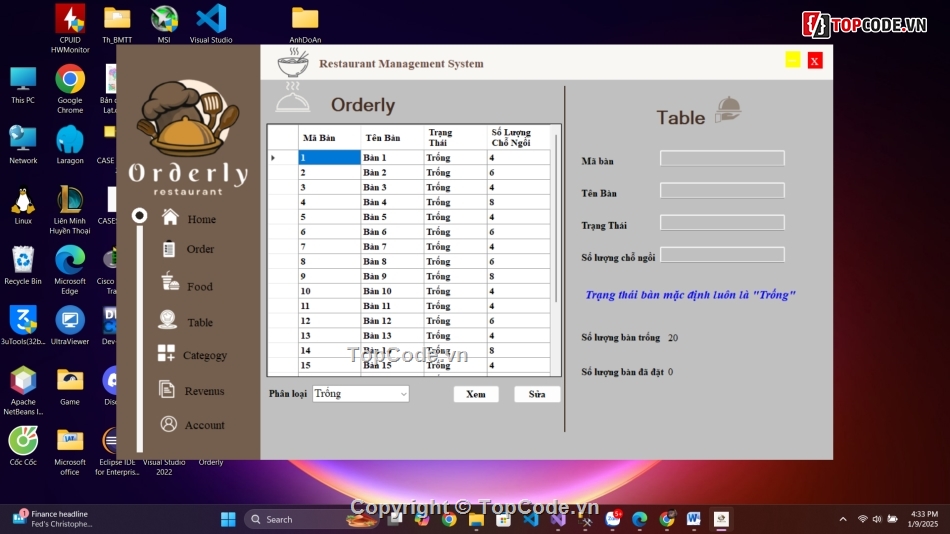Open the AnhDoAn desktop folder
The image size is (950, 534).
point(305,24)
